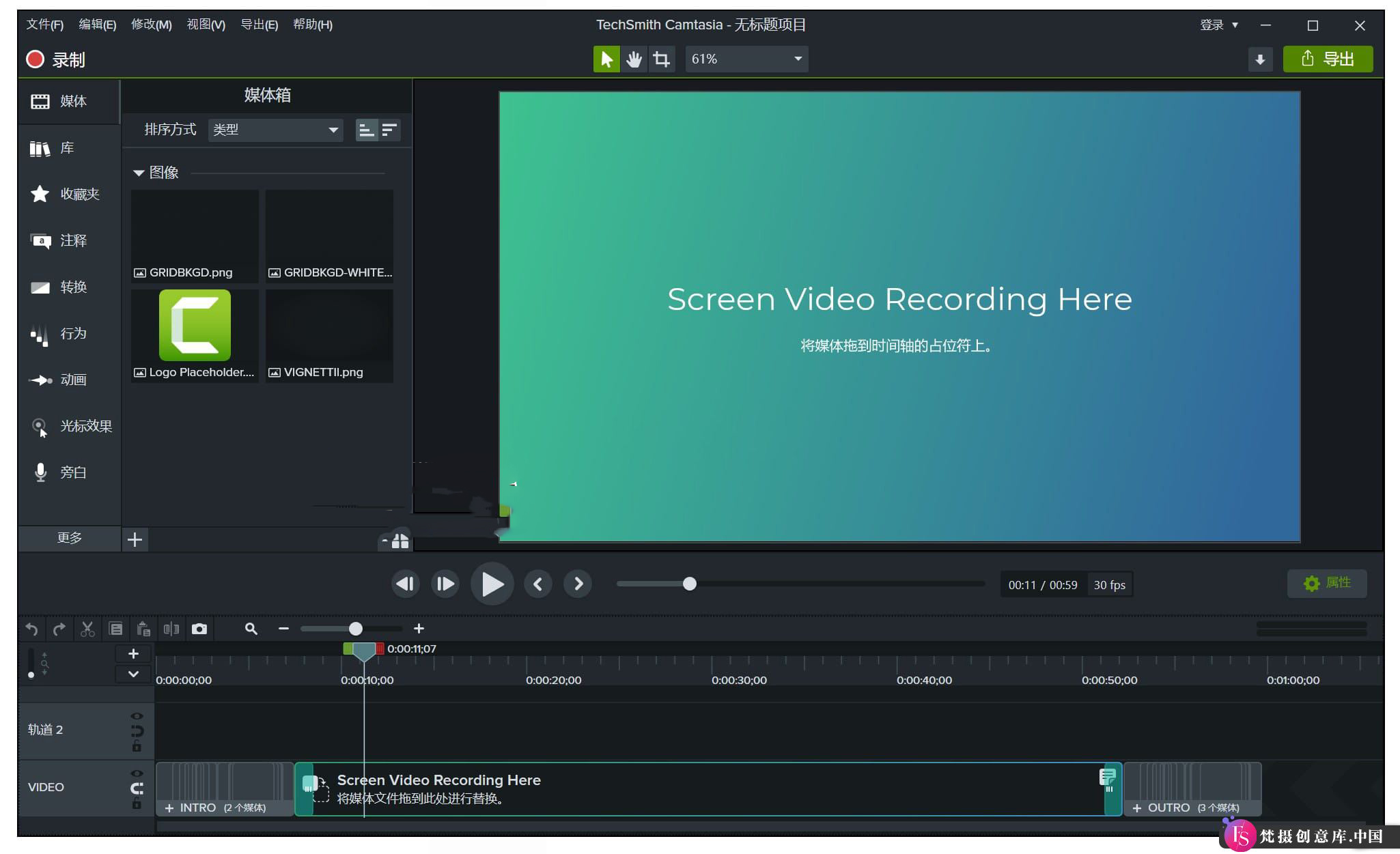Screen dimensions: 1400x854
Task: Click the track options down chevron
Action: 133,674
